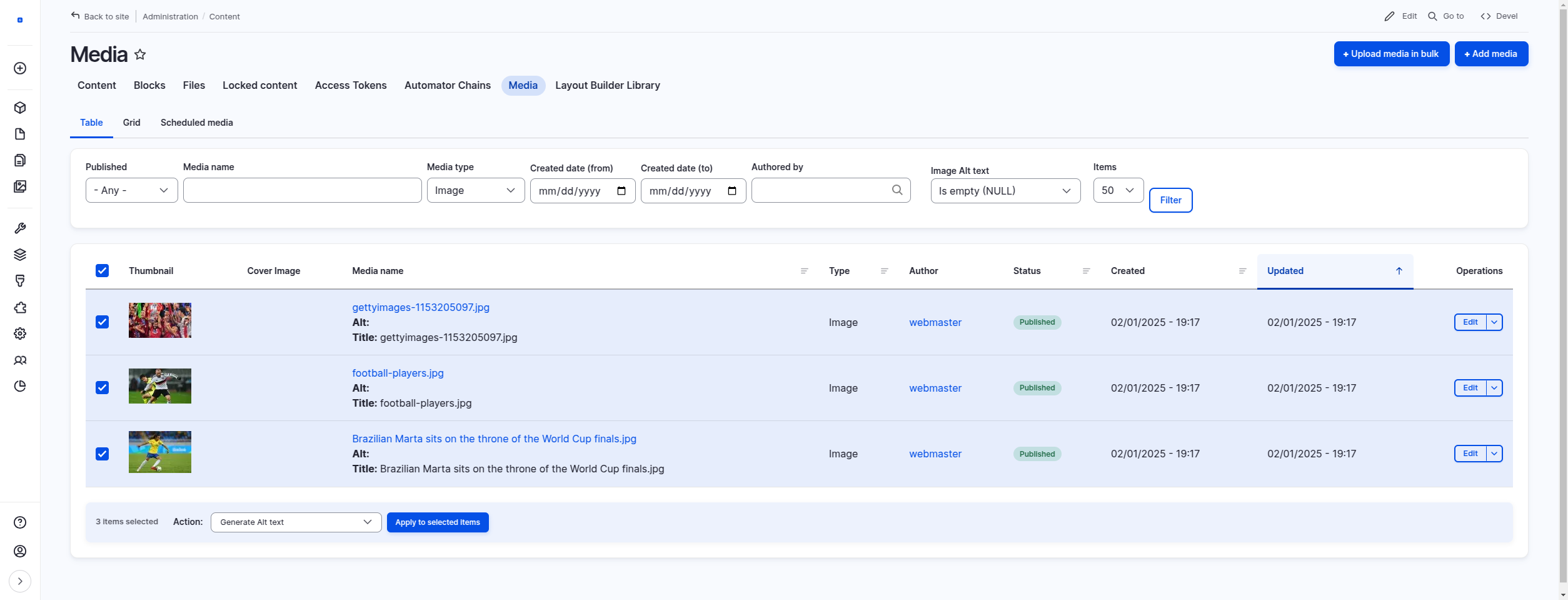
Task: Open the gear Configuration icon in sidebar
Action: click(20, 333)
